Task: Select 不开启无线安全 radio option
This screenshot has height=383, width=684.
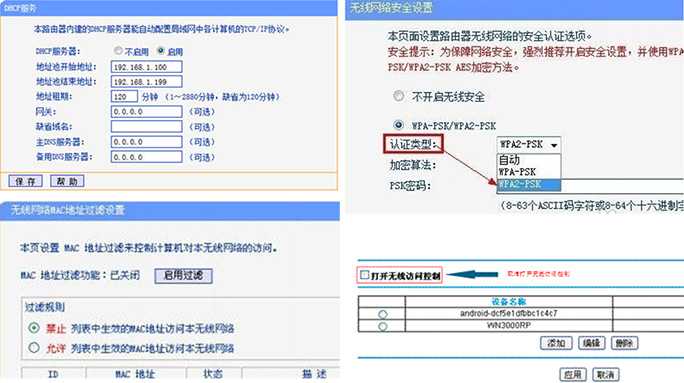Action: [x=399, y=96]
